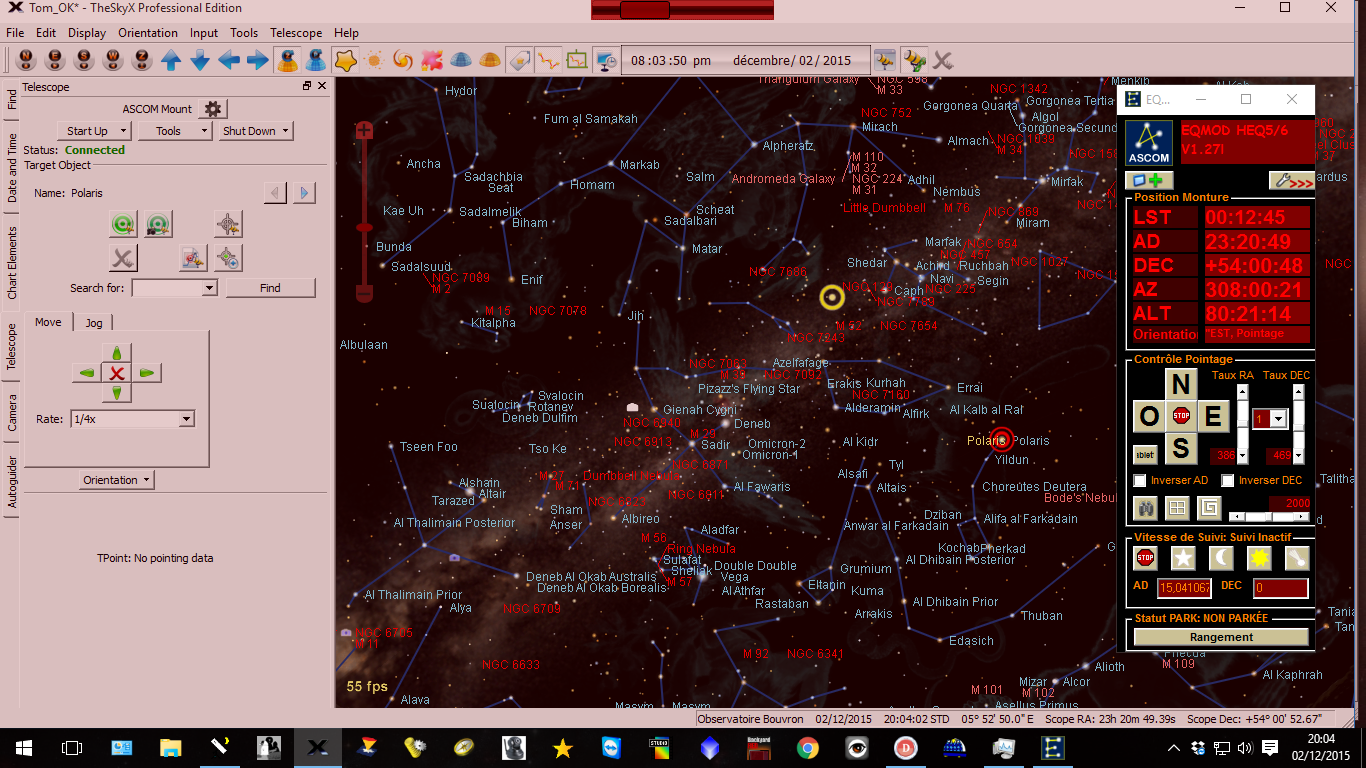Click the crosshair sync icon in Telescope panel
The image size is (1366, 768).
pos(229,224)
